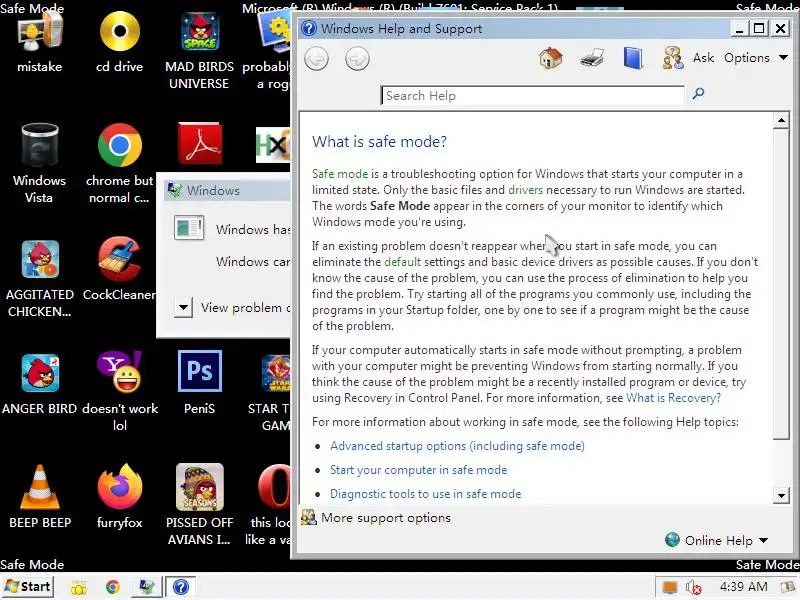Screen dimensions: 800x600
Task: Open the Options dropdown menu
Action: coord(756,58)
